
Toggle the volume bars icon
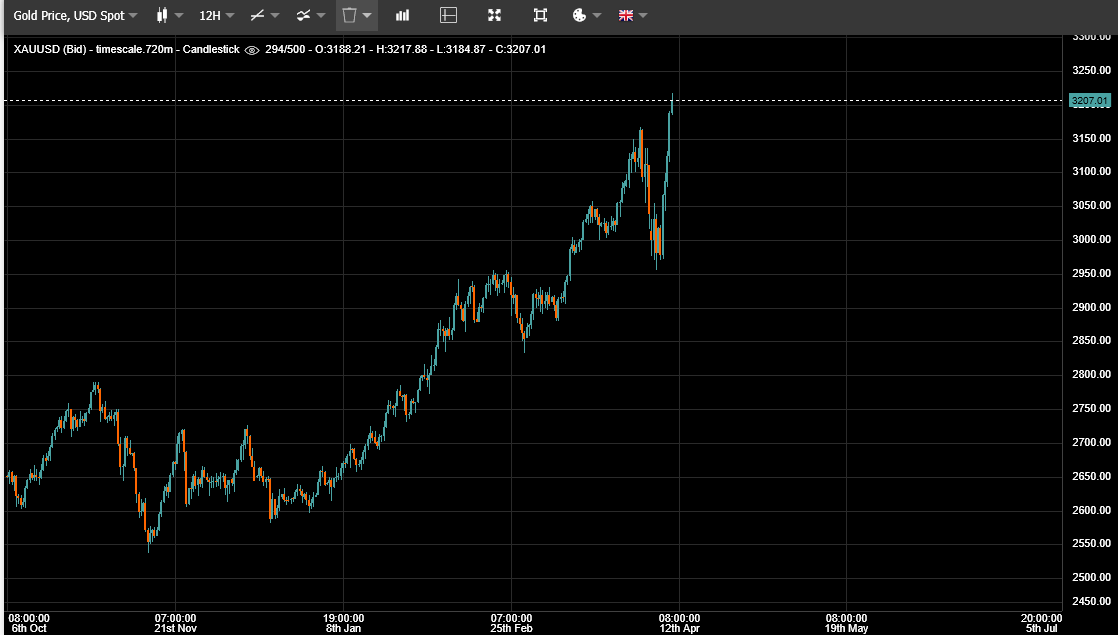[x=402, y=15]
